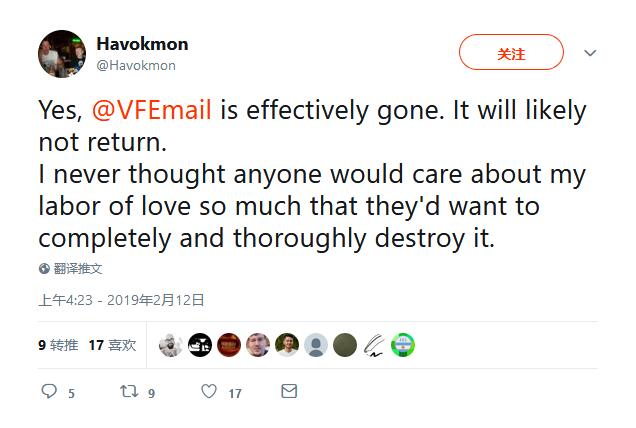
Task: View the 9 转推 retweets list
Action: point(58,345)
